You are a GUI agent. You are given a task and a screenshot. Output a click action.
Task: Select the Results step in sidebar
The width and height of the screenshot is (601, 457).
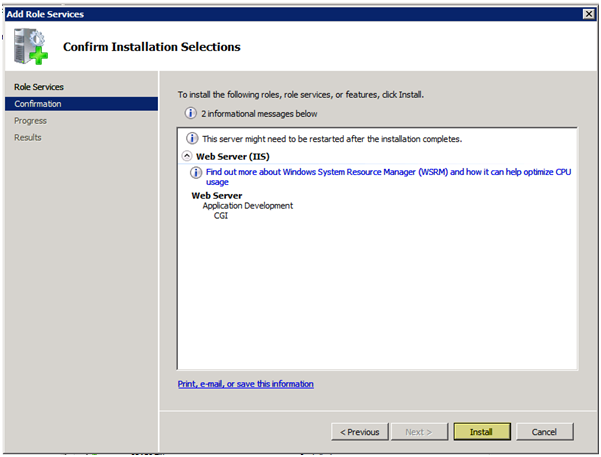click(28, 137)
